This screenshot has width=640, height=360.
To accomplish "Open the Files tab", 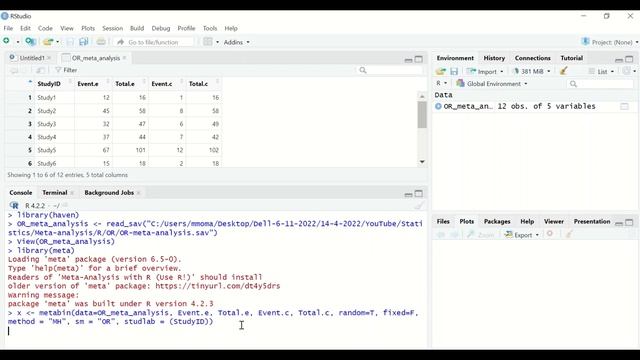I will 443,222.
